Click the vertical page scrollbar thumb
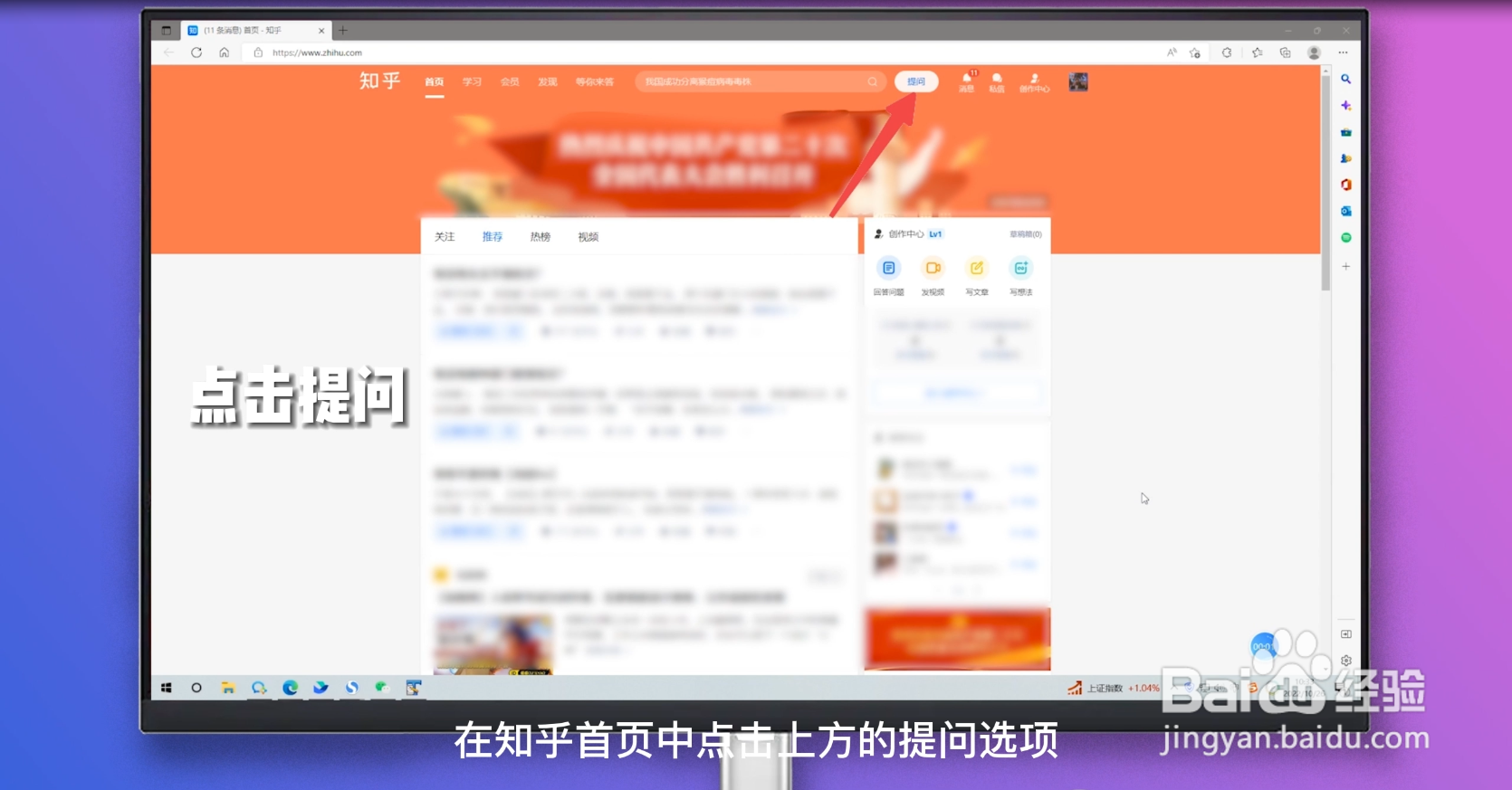The width and height of the screenshot is (1512, 790). [1325, 181]
